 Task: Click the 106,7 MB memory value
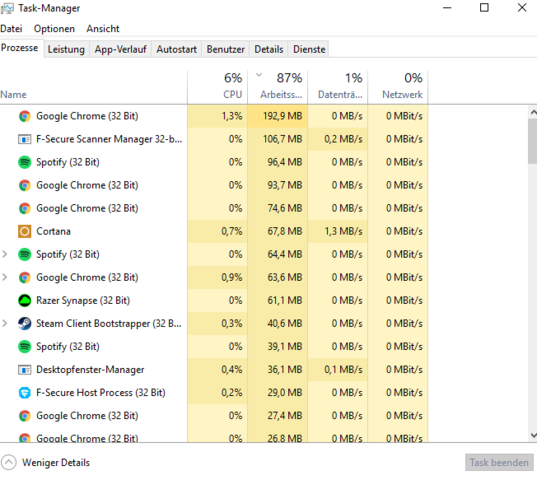(x=283, y=139)
